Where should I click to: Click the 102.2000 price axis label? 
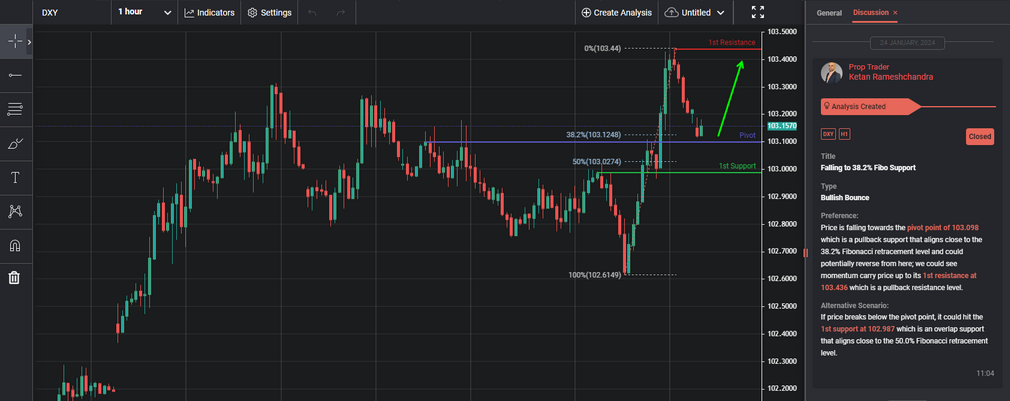(783, 389)
